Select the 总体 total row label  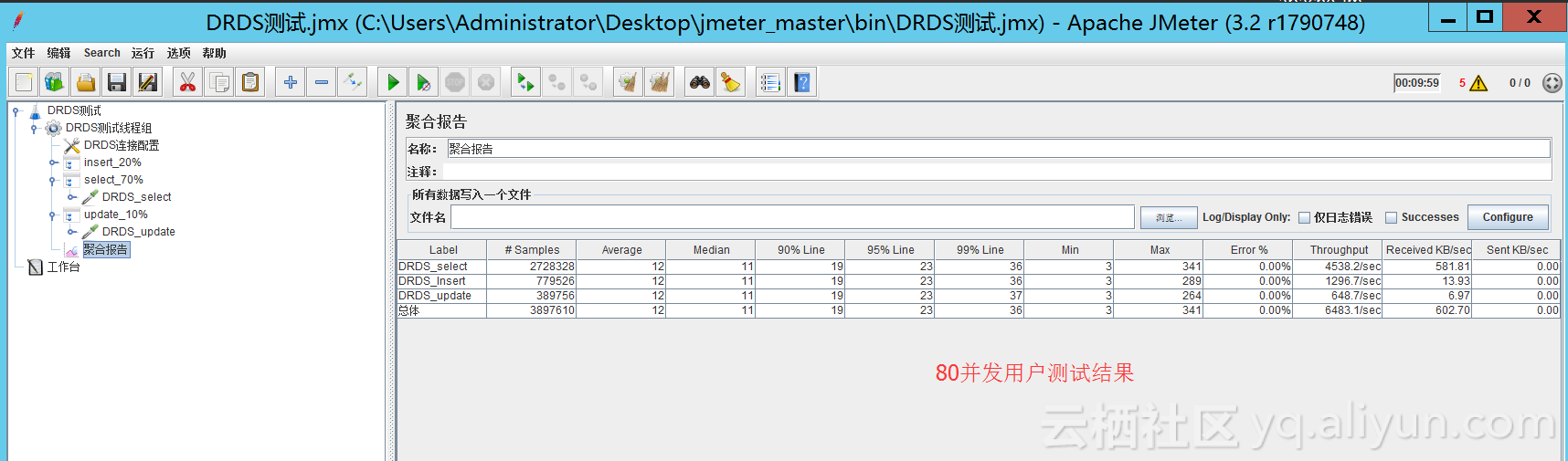[408, 310]
